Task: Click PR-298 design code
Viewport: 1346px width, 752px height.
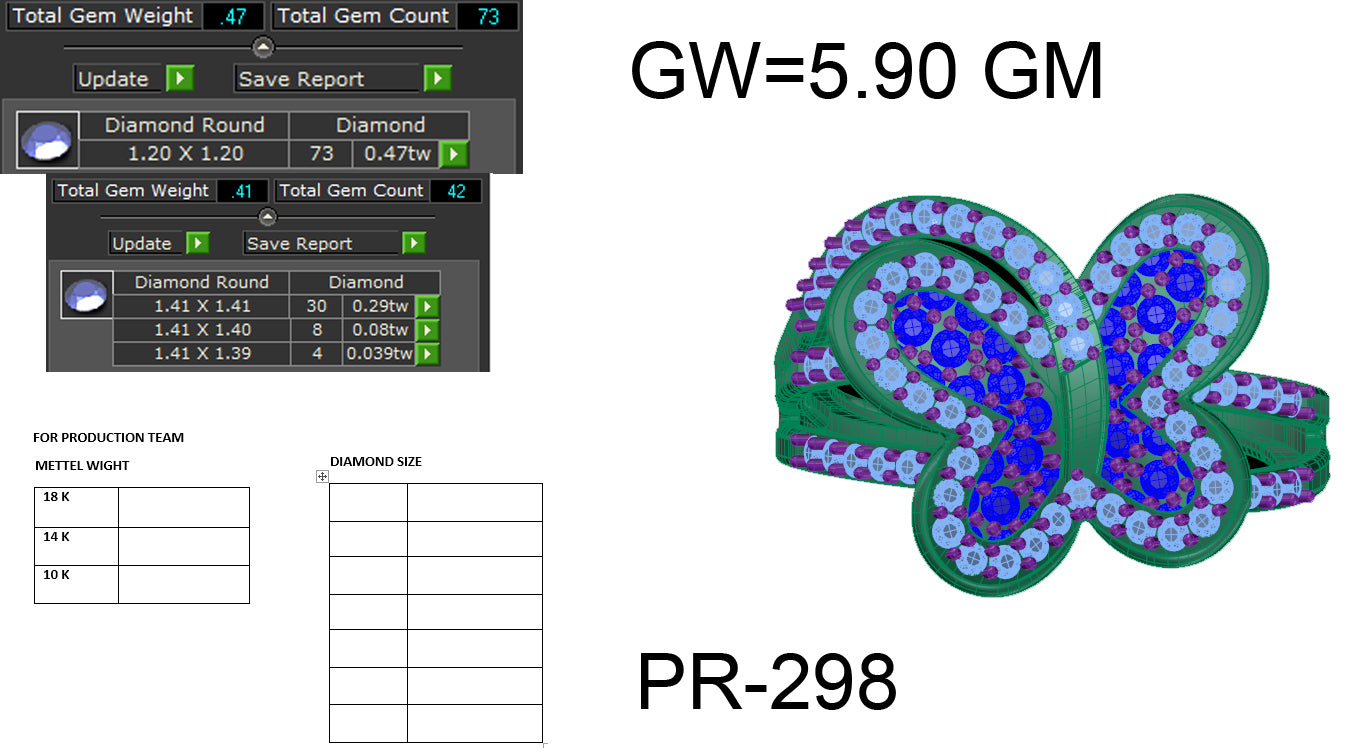Action: click(x=767, y=682)
